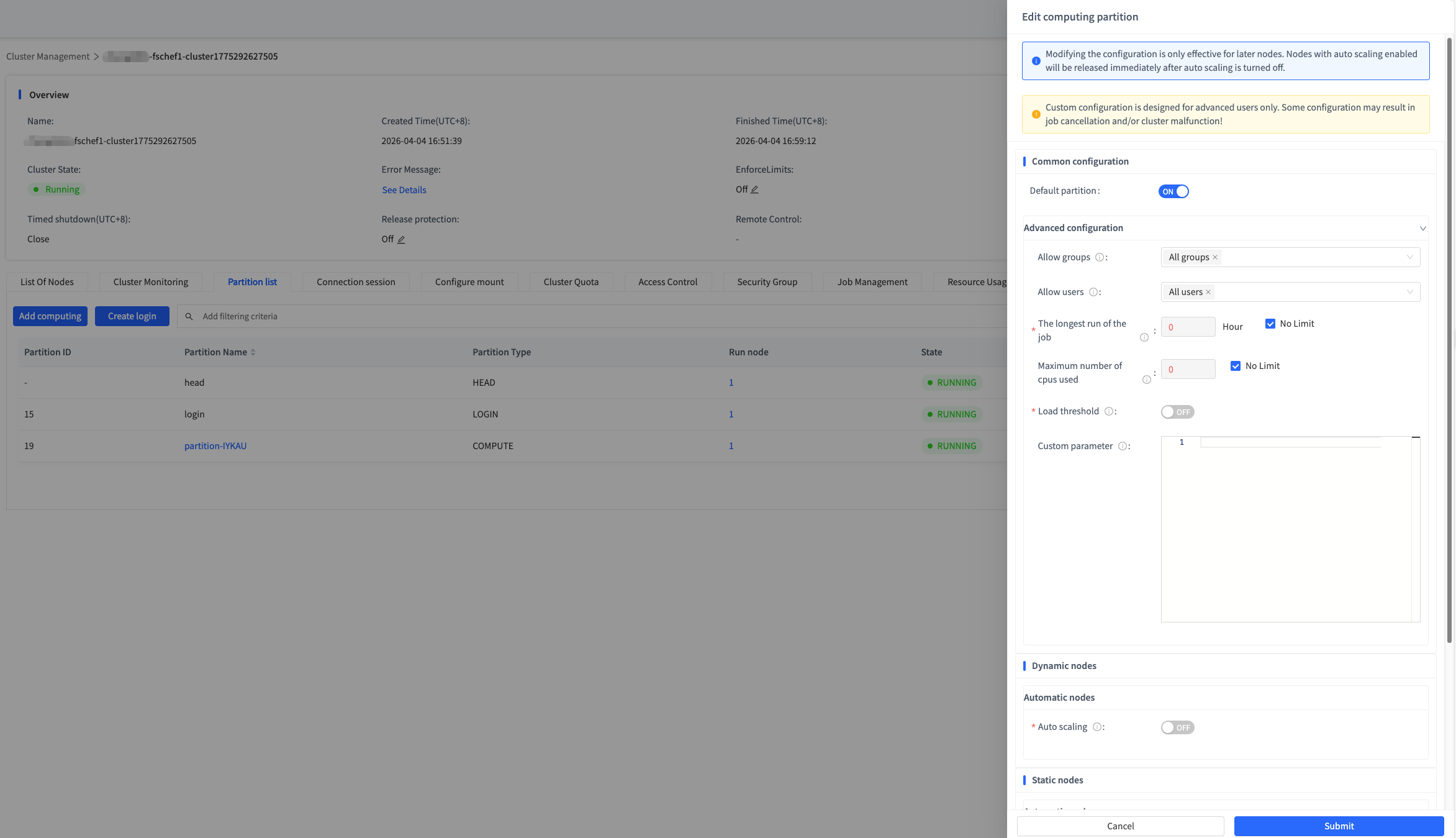Open the Allow users dropdown
The image size is (1456, 838).
[1290, 292]
